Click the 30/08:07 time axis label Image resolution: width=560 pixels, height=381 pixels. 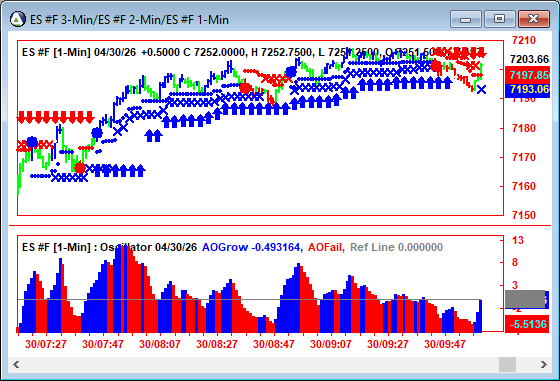click(160, 344)
